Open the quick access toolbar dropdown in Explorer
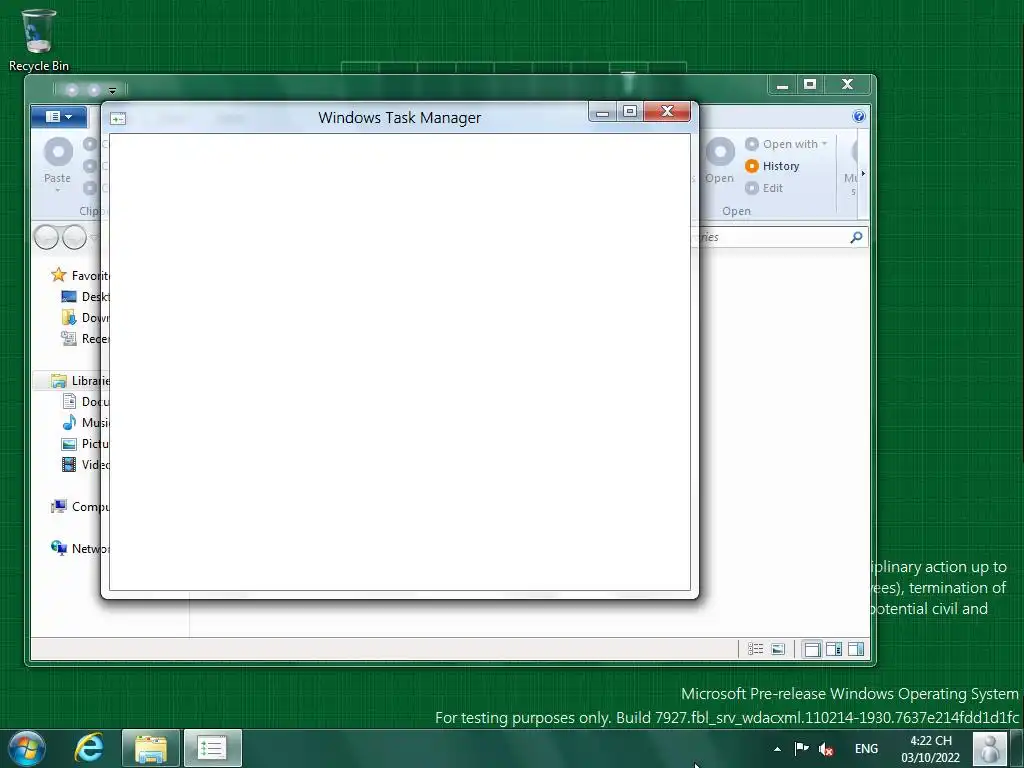The height and width of the screenshot is (768, 1024). tap(112, 90)
